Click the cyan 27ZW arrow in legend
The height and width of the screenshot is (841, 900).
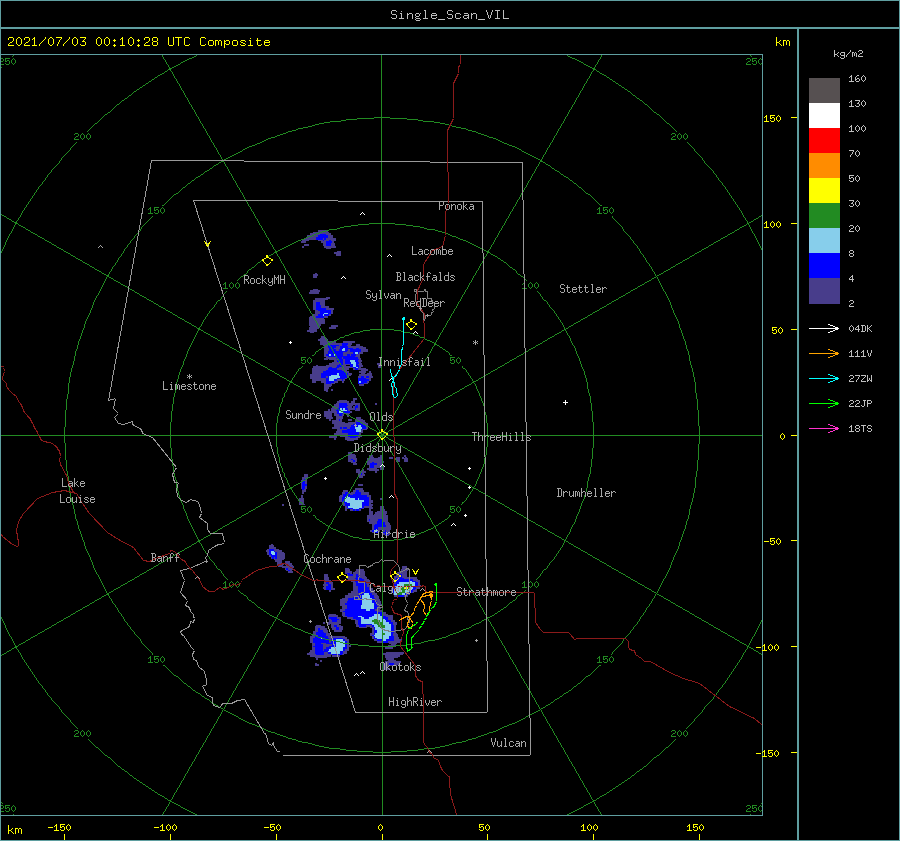click(x=824, y=378)
